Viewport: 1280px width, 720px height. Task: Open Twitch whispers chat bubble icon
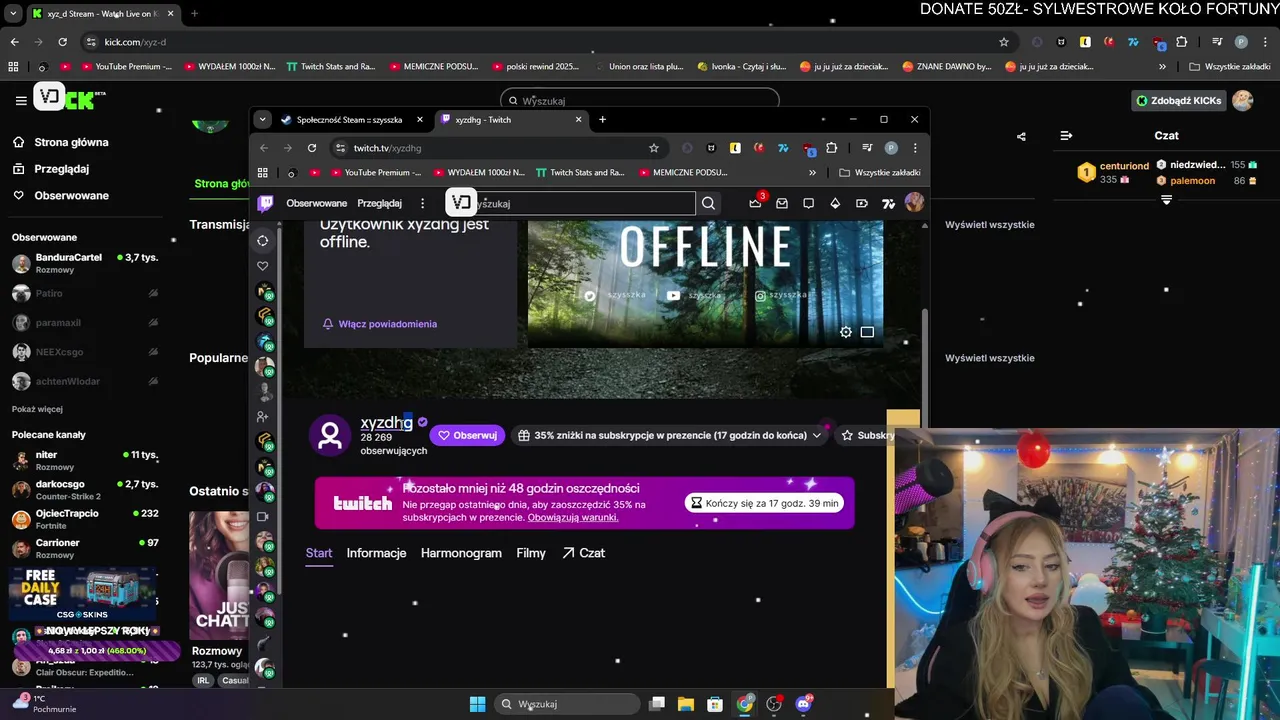pyautogui.click(x=808, y=203)
